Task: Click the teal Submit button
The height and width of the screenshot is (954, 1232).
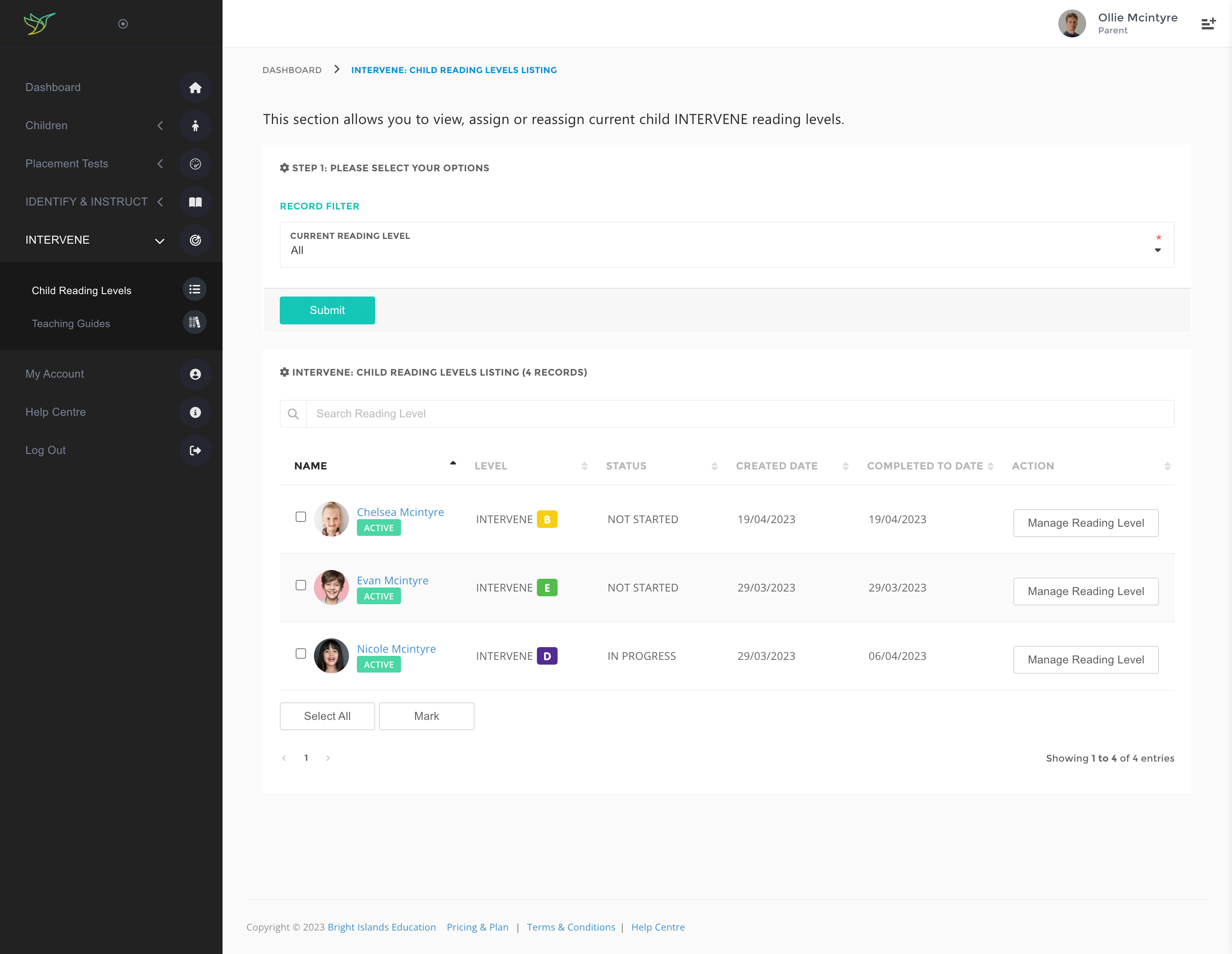Action: [327, 310]
